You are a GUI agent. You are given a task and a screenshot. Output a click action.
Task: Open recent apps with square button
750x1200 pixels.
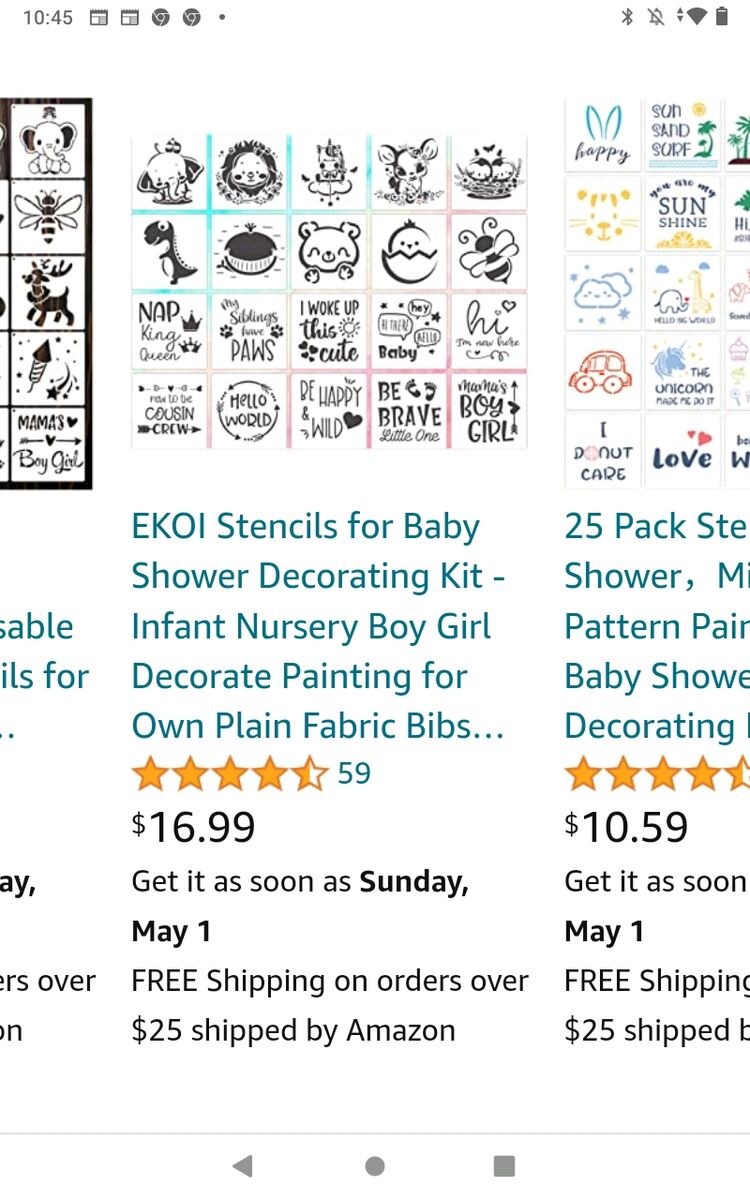tap(504, 1165)
